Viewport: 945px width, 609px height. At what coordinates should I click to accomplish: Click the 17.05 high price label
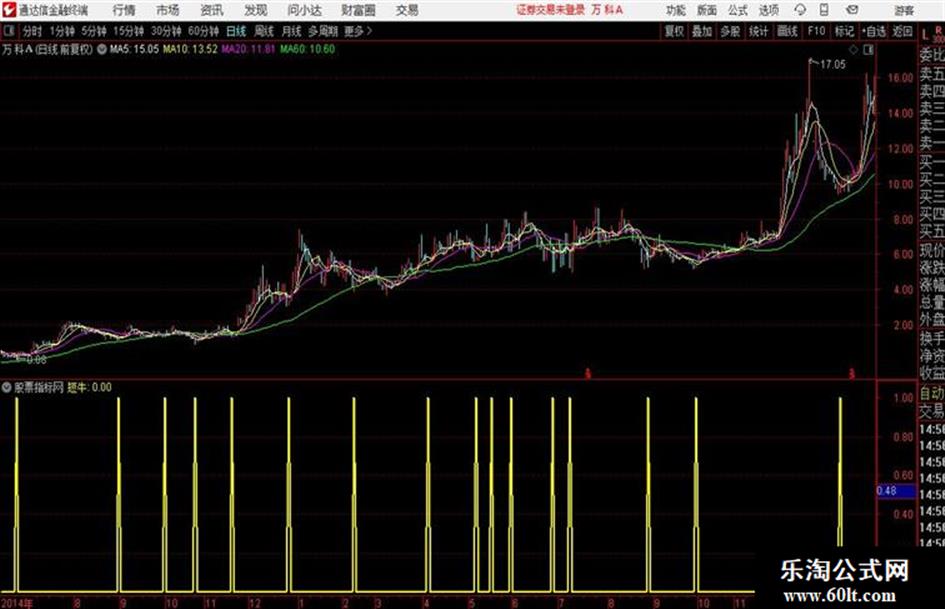pyautogui.click(x=833, y=65)
